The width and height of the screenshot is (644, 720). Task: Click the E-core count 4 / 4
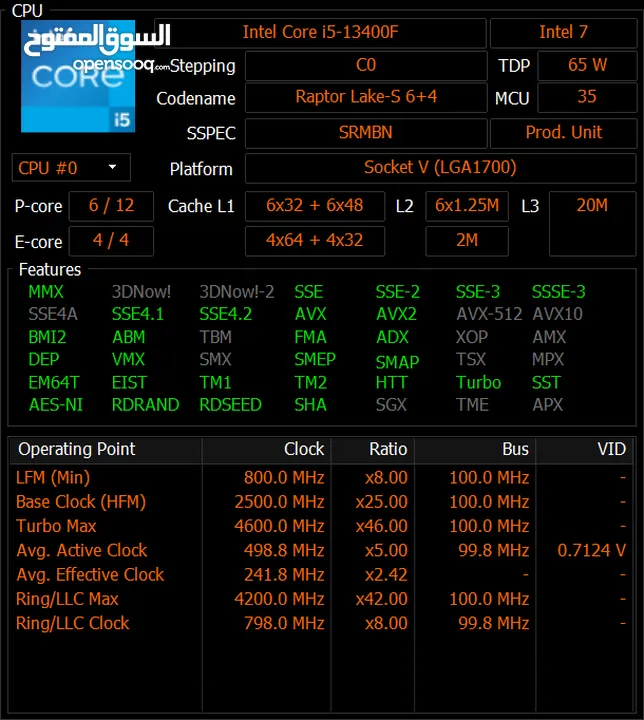[x=111, y=241]
